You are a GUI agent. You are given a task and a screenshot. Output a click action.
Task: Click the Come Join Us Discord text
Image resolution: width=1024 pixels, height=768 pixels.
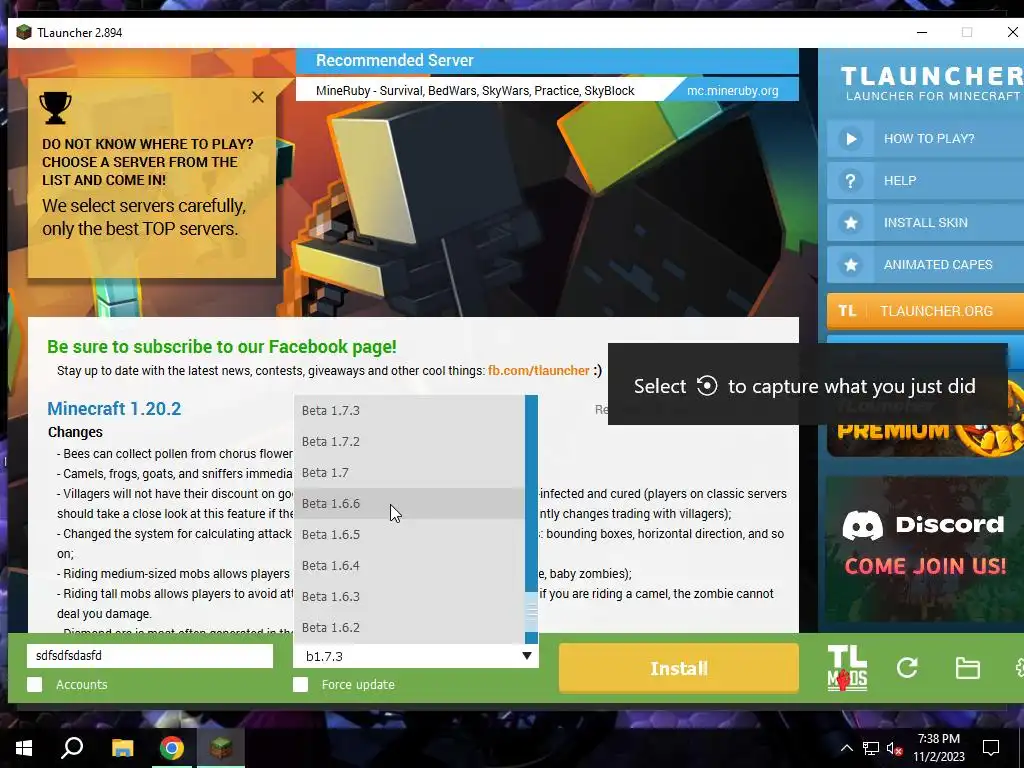coord(925,566)
